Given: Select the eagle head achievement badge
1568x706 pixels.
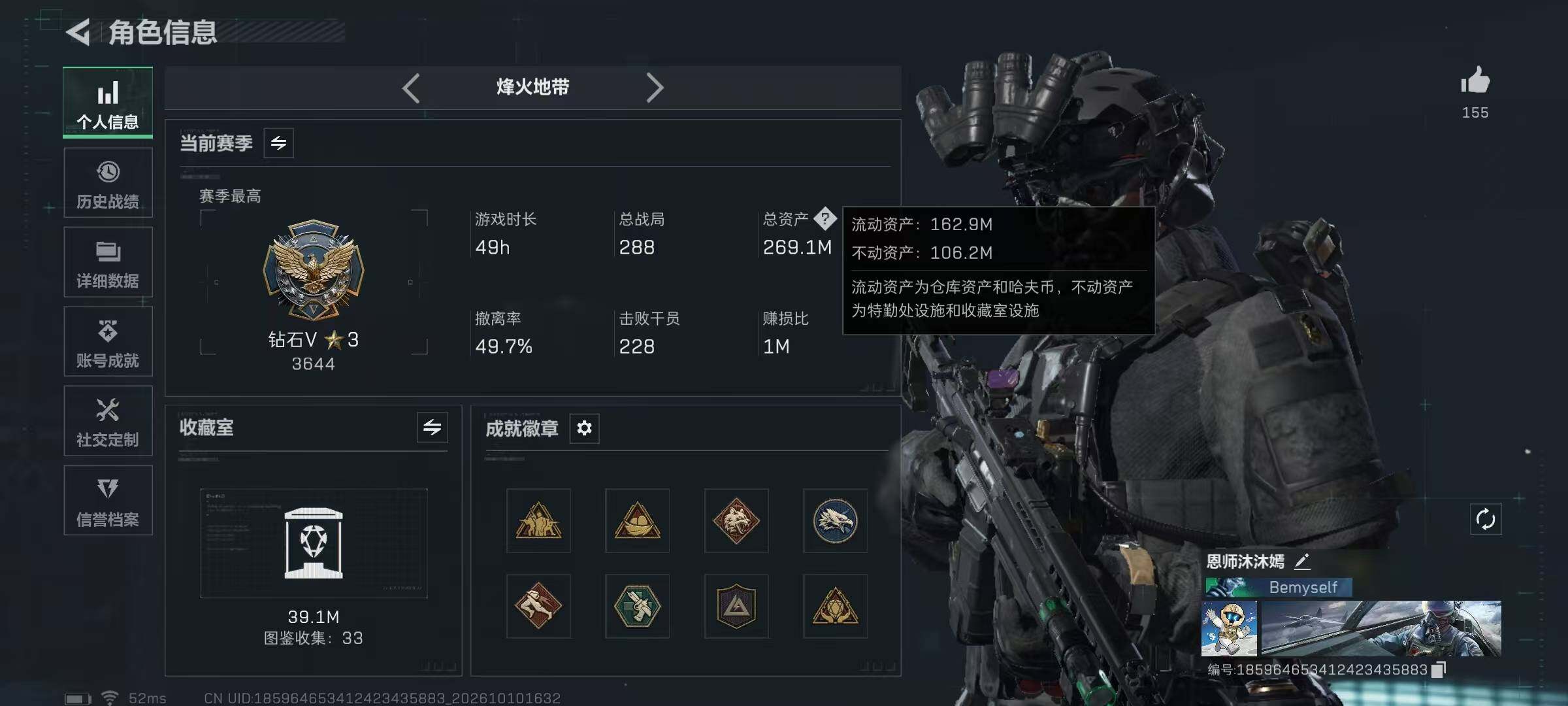Looking at the screenshot, I should (835, 521).
